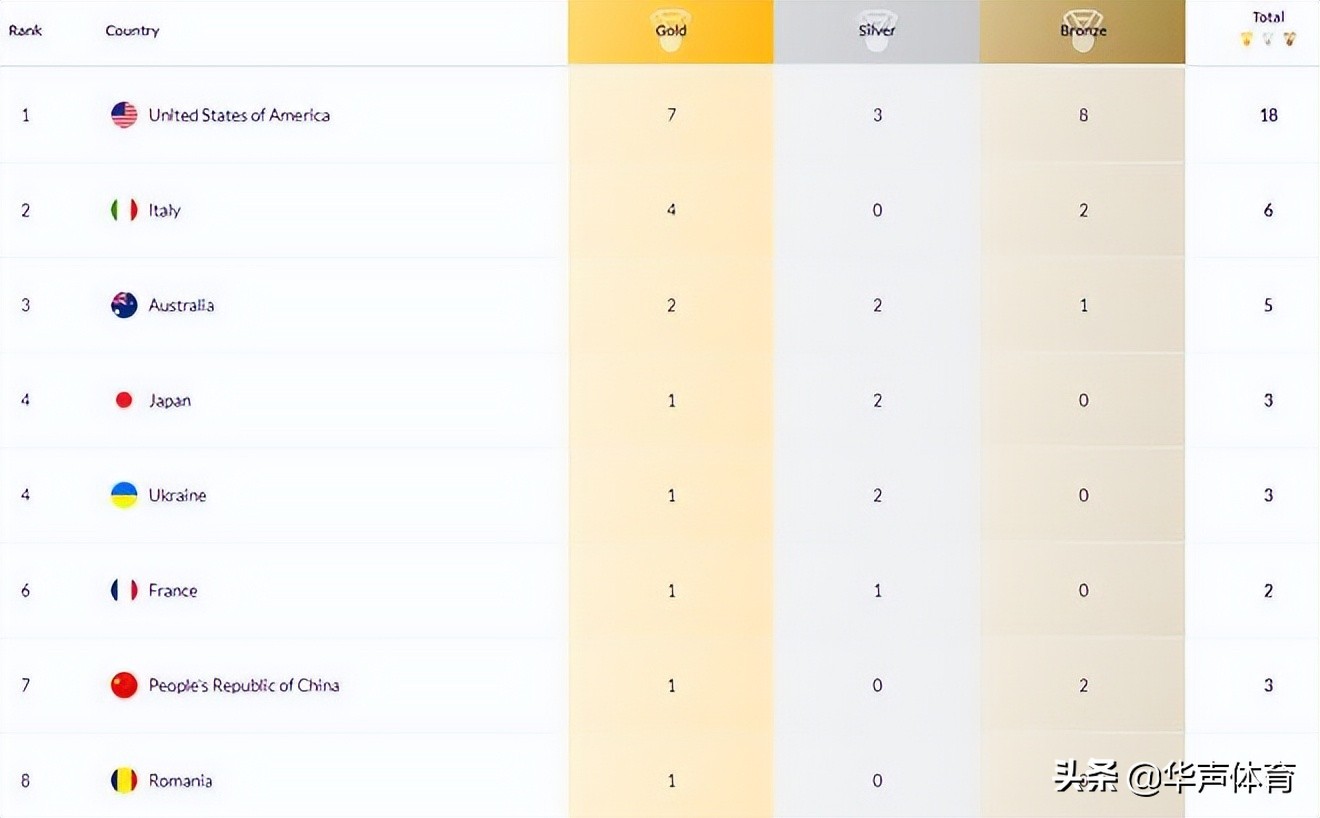Click the Country column header

[132, 31]
